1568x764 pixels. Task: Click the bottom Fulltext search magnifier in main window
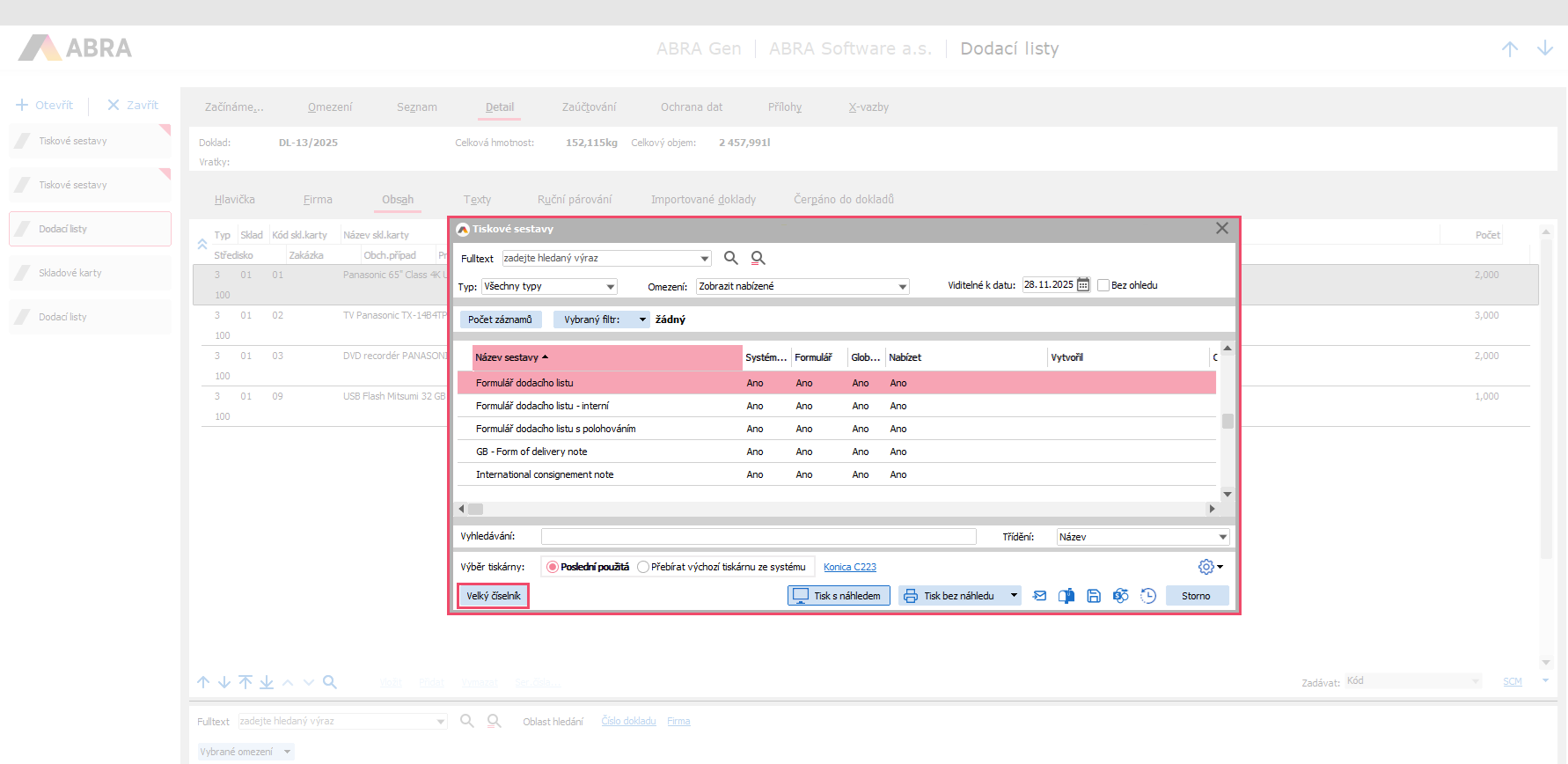tap(467, 721)
